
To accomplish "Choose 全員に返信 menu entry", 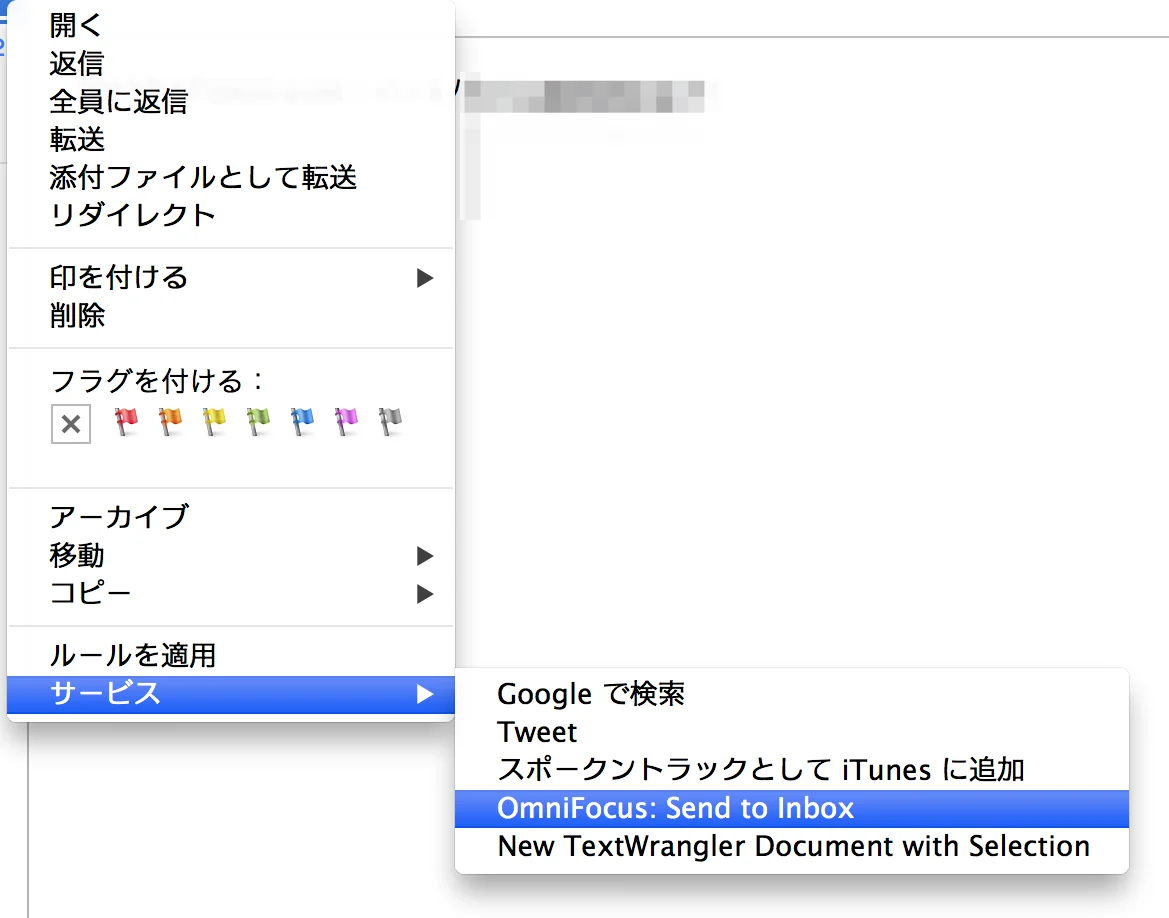I will point(230,101).
